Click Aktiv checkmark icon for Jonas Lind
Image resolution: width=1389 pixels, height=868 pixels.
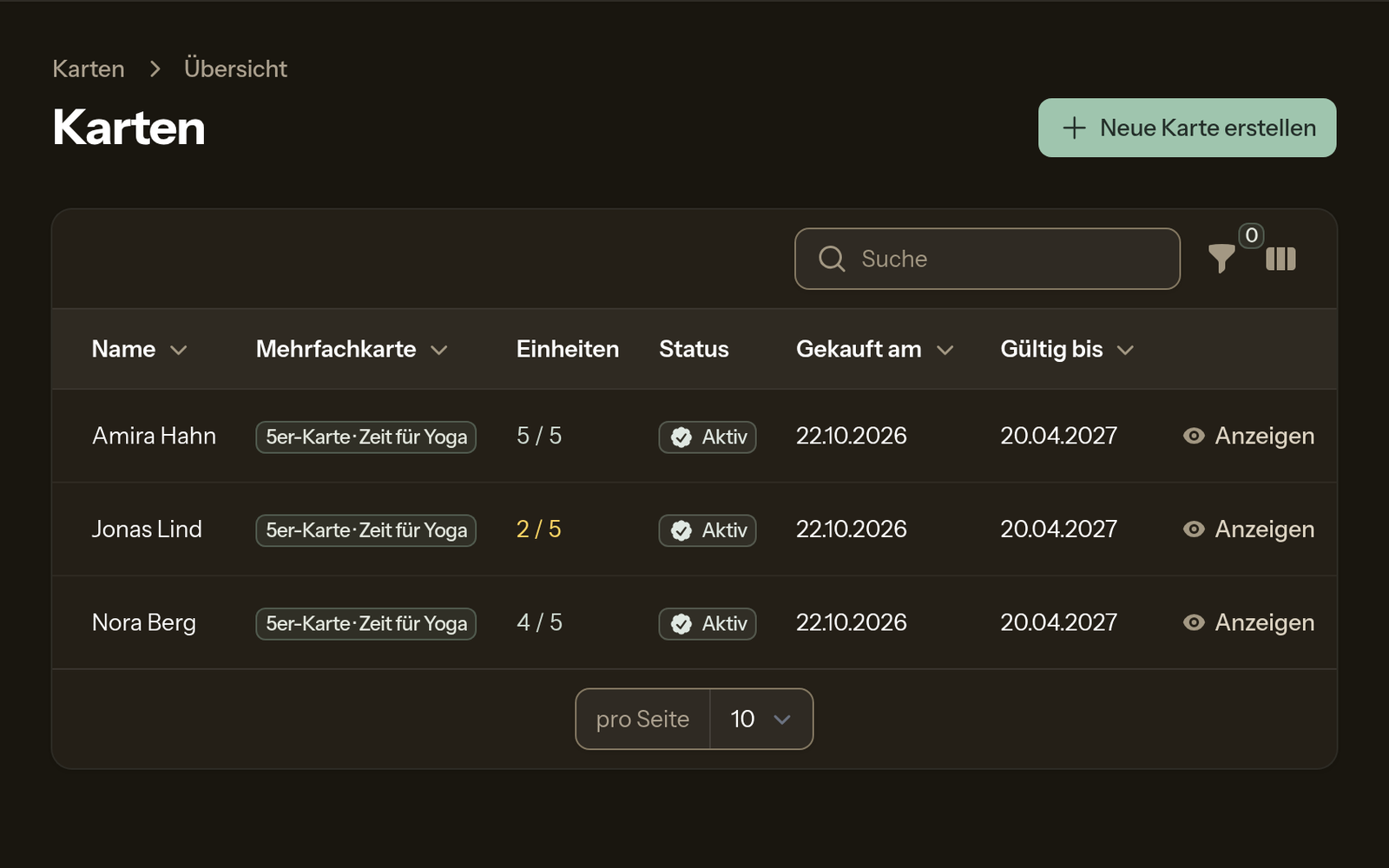tap(681, 530)
